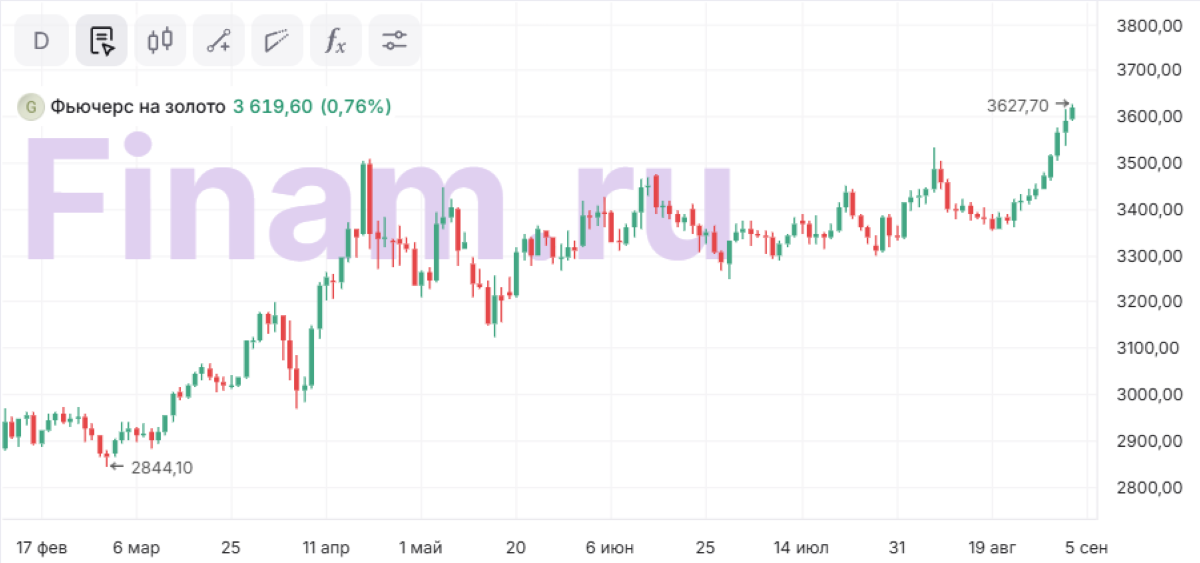
Task: Open the fx indicators menu
Action: point(336,41)
